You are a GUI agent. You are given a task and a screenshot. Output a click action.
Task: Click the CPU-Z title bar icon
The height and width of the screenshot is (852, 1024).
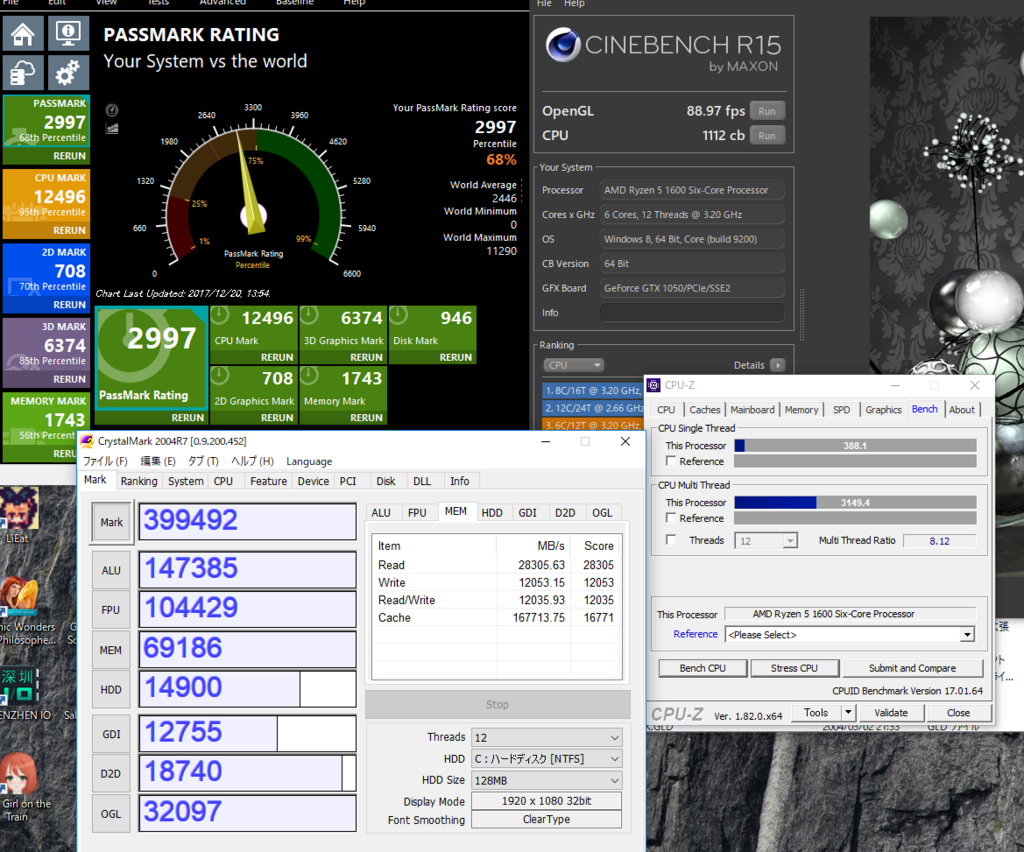[654, 385]
